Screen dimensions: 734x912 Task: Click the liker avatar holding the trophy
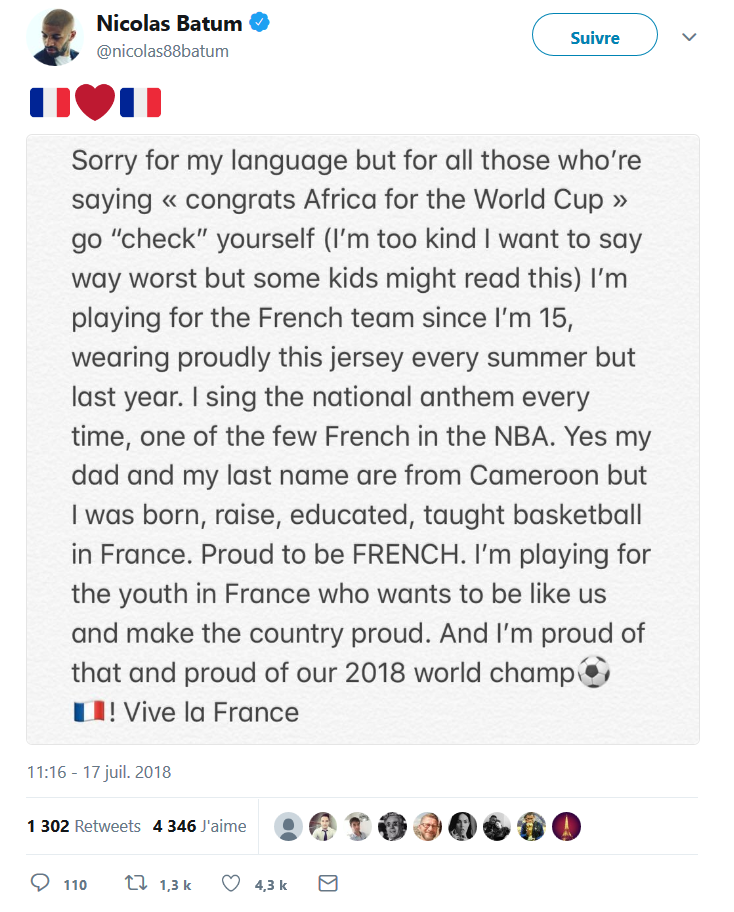[531, 826]
